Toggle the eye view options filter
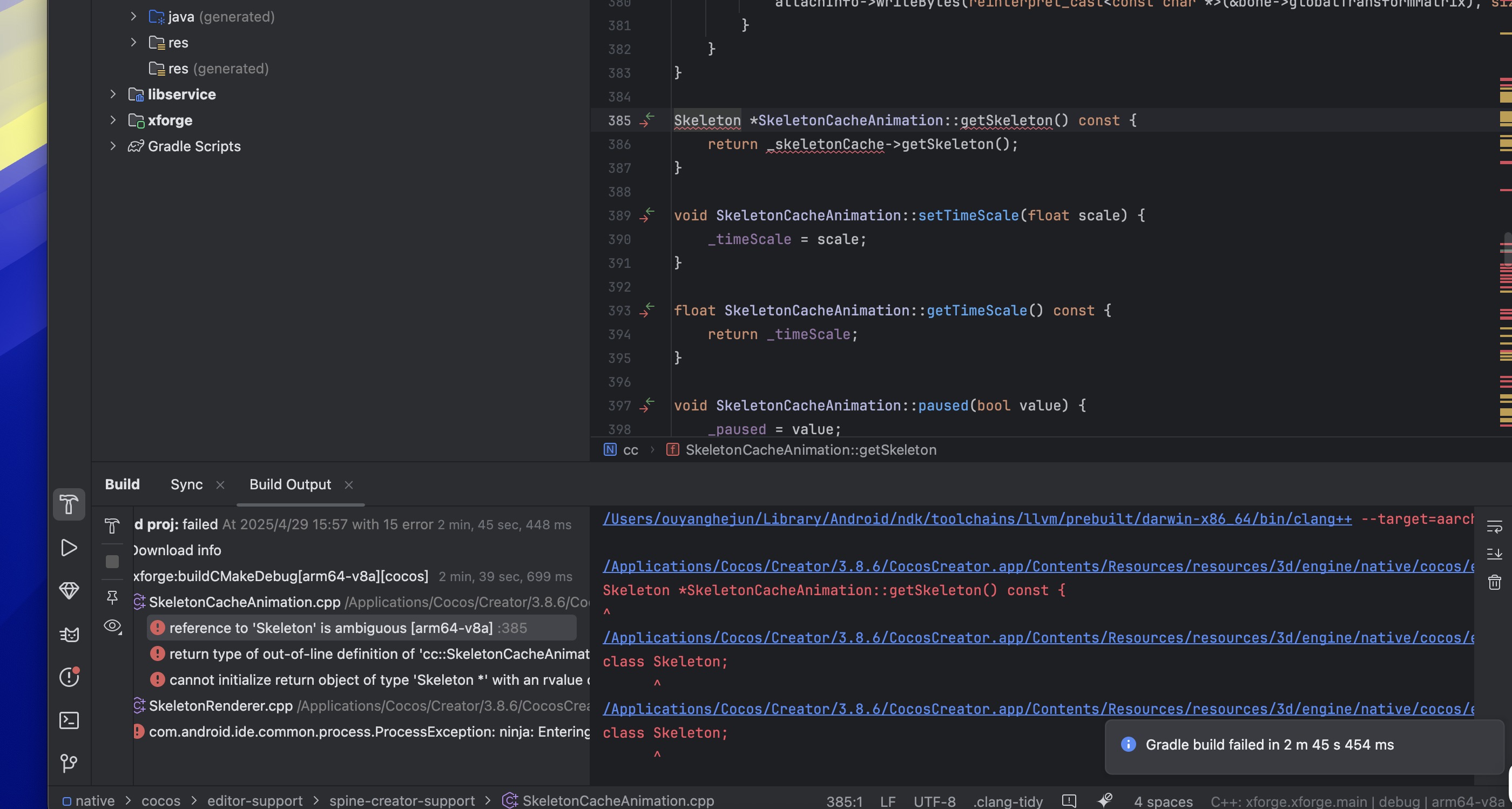Image resolution: width=1512 pixels, height=809 pixels. 112,626
